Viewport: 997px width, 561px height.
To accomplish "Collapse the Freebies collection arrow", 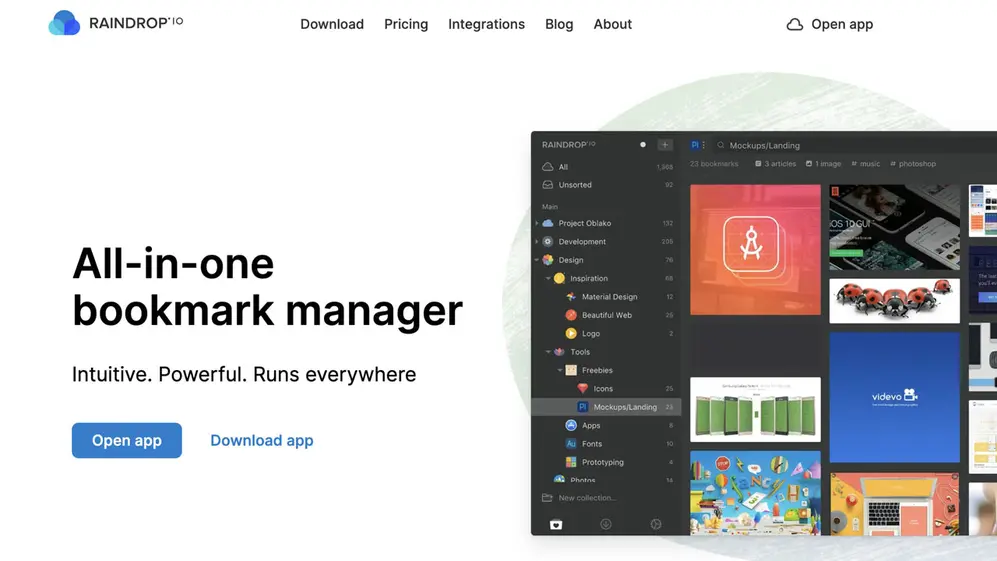I will pyautogui.click(x=560, y=370).
